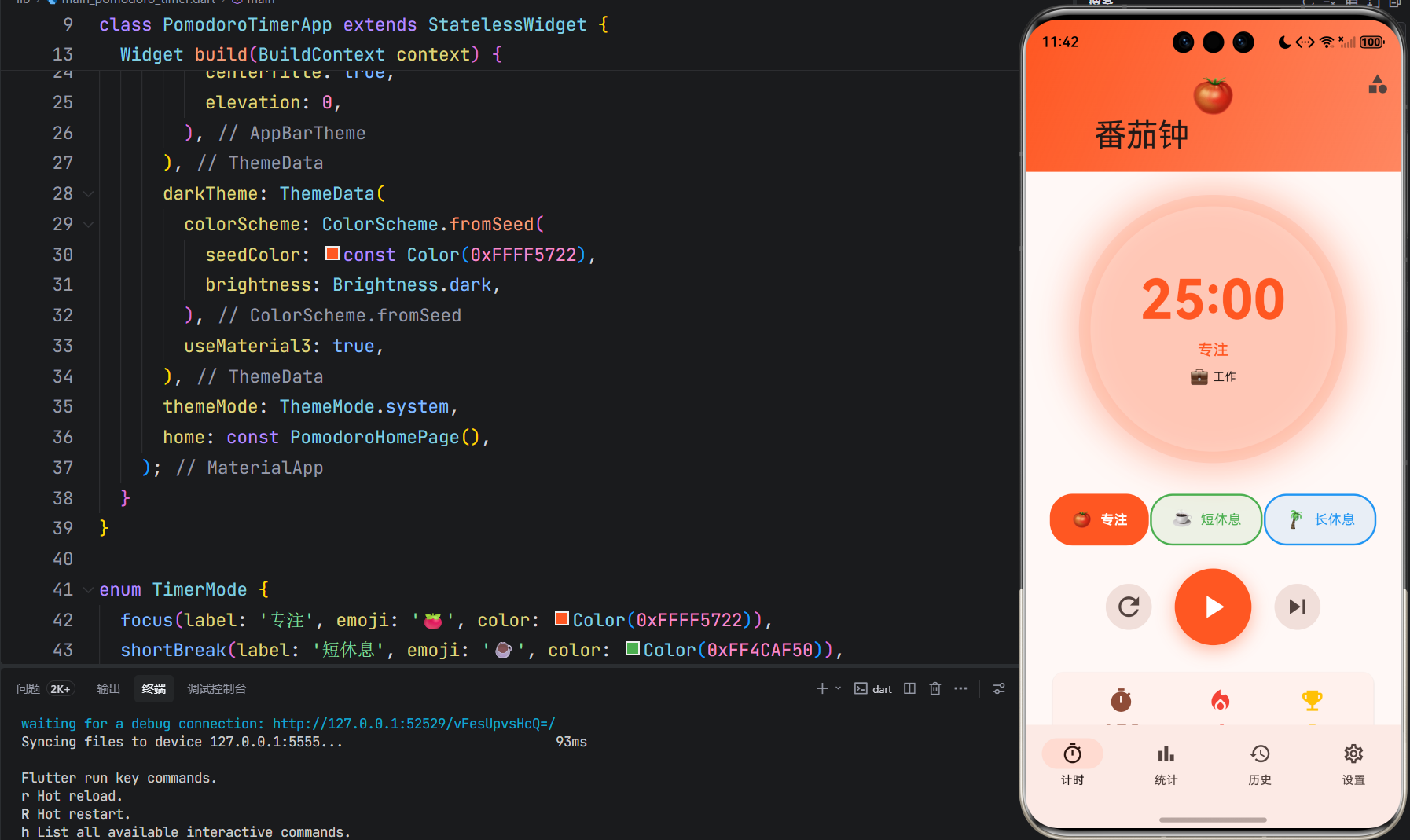
Task: Open the new terminal profile dropdown arrow
Action: (x=838, y=688)
